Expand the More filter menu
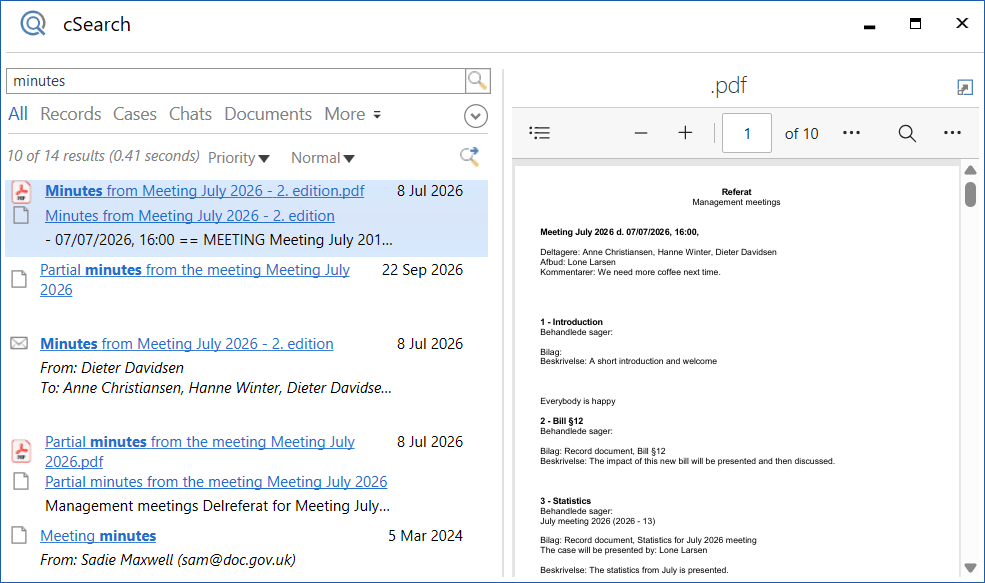The width and height of the screenshot is (985, 583). click(x=352, y=114)
